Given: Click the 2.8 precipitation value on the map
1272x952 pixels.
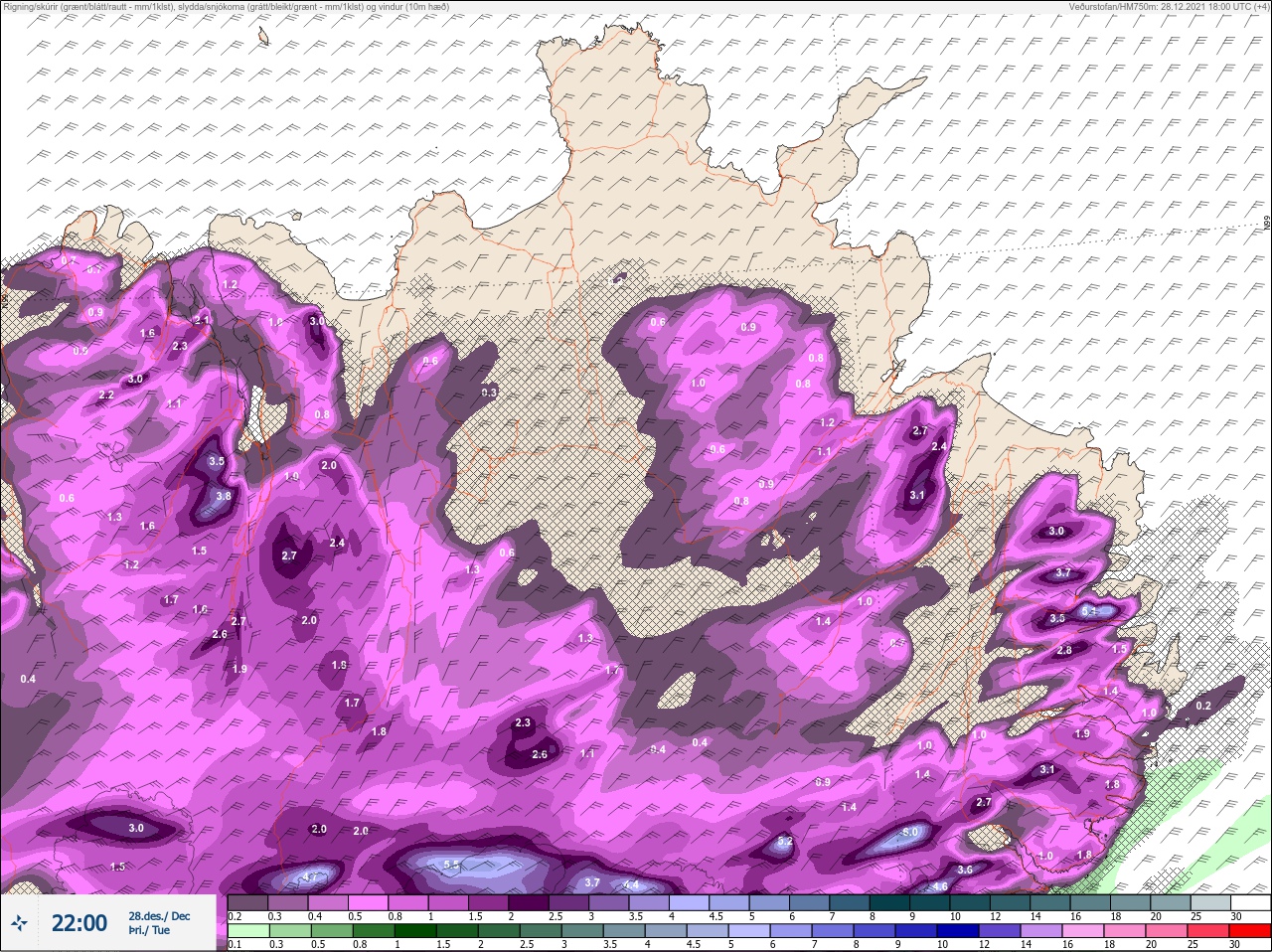Looking at the screenshot, I should click(x=1064, y=650).
